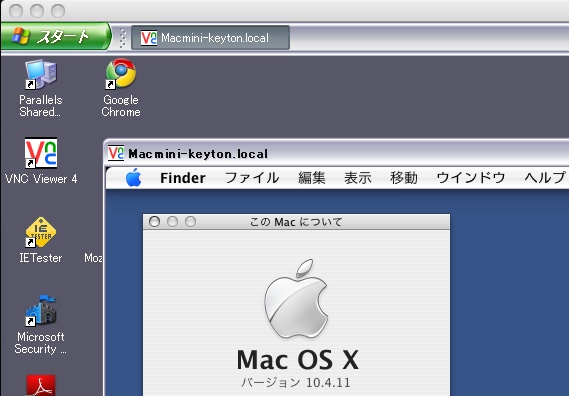Click the outer Parallels window minimize button

(37, 11)
